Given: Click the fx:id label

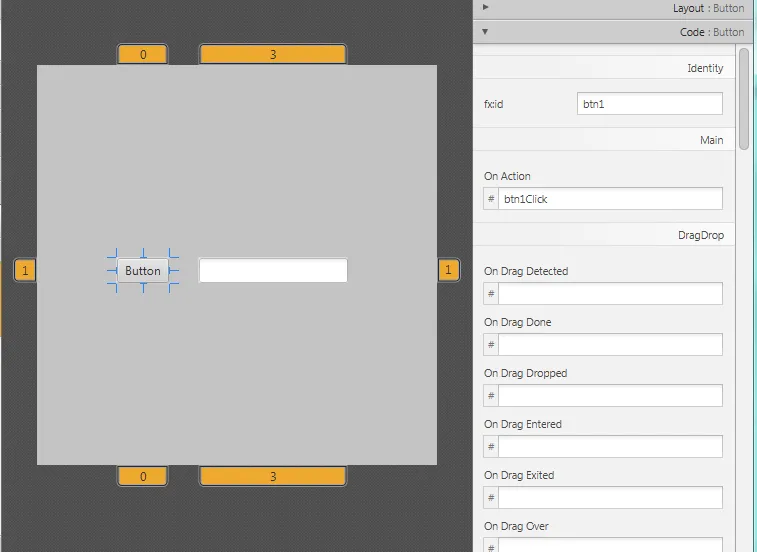Looking at the screenshot, I should coord(493,104).
